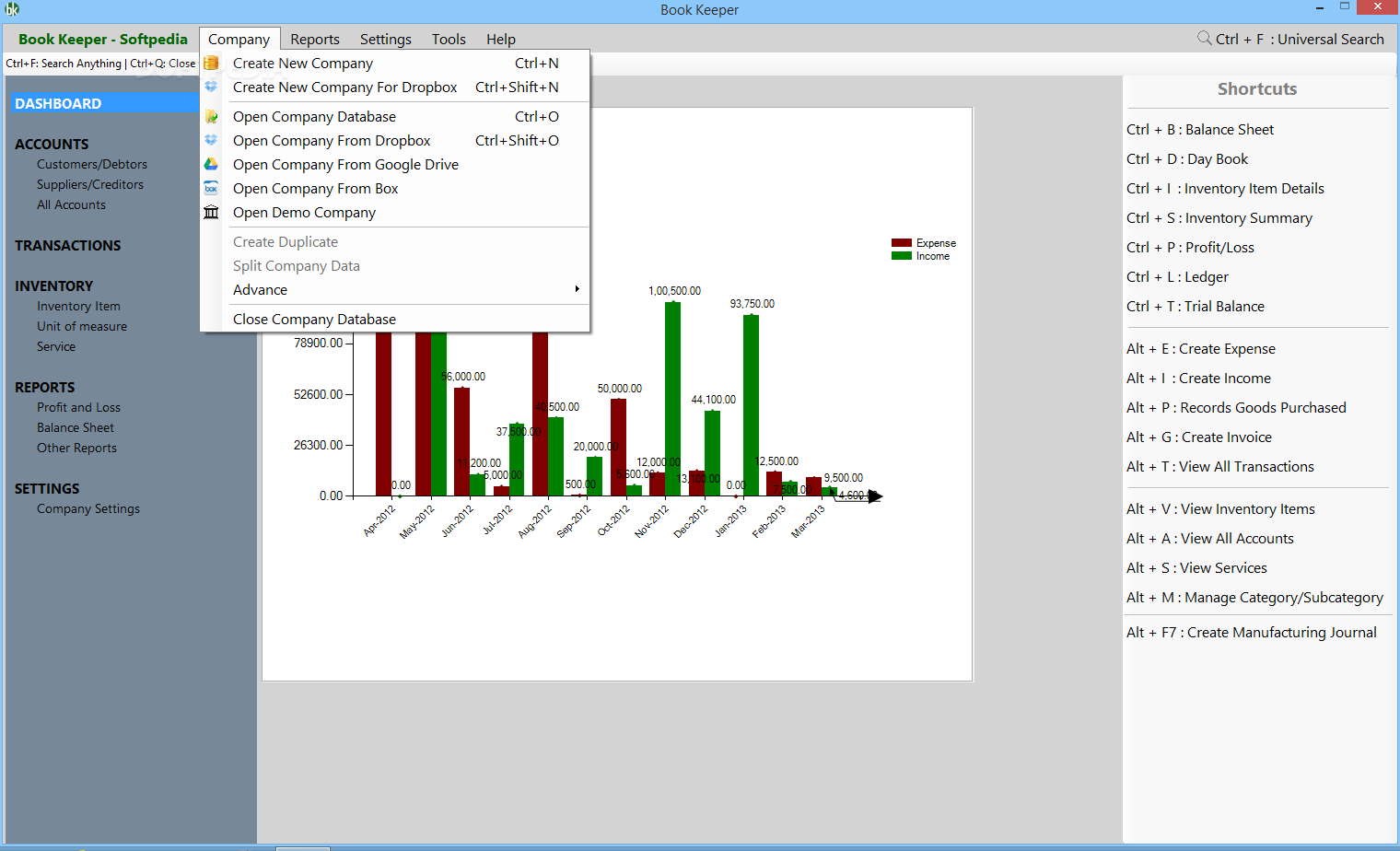
Task: Open Profit and Loss report link
Action: tap(78, 408)
